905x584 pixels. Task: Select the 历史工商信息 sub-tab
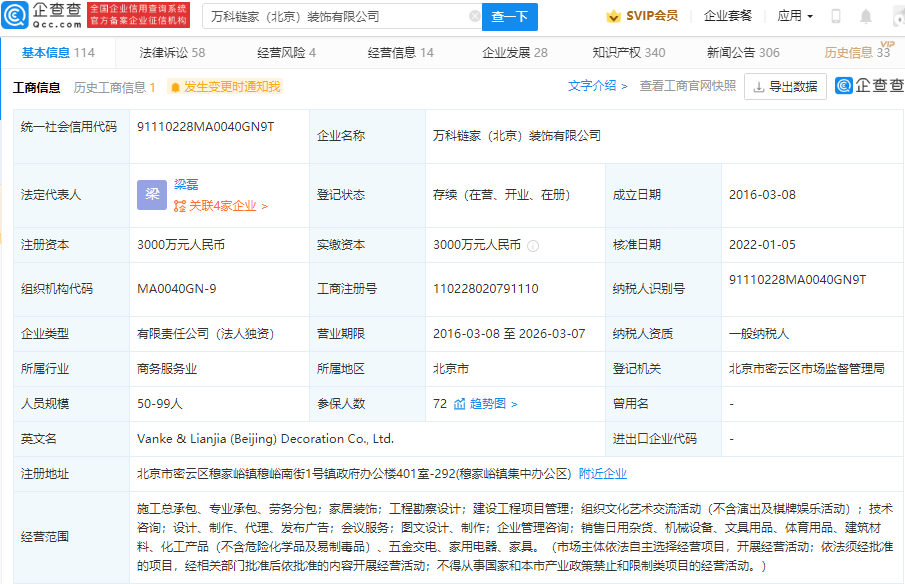114,87
